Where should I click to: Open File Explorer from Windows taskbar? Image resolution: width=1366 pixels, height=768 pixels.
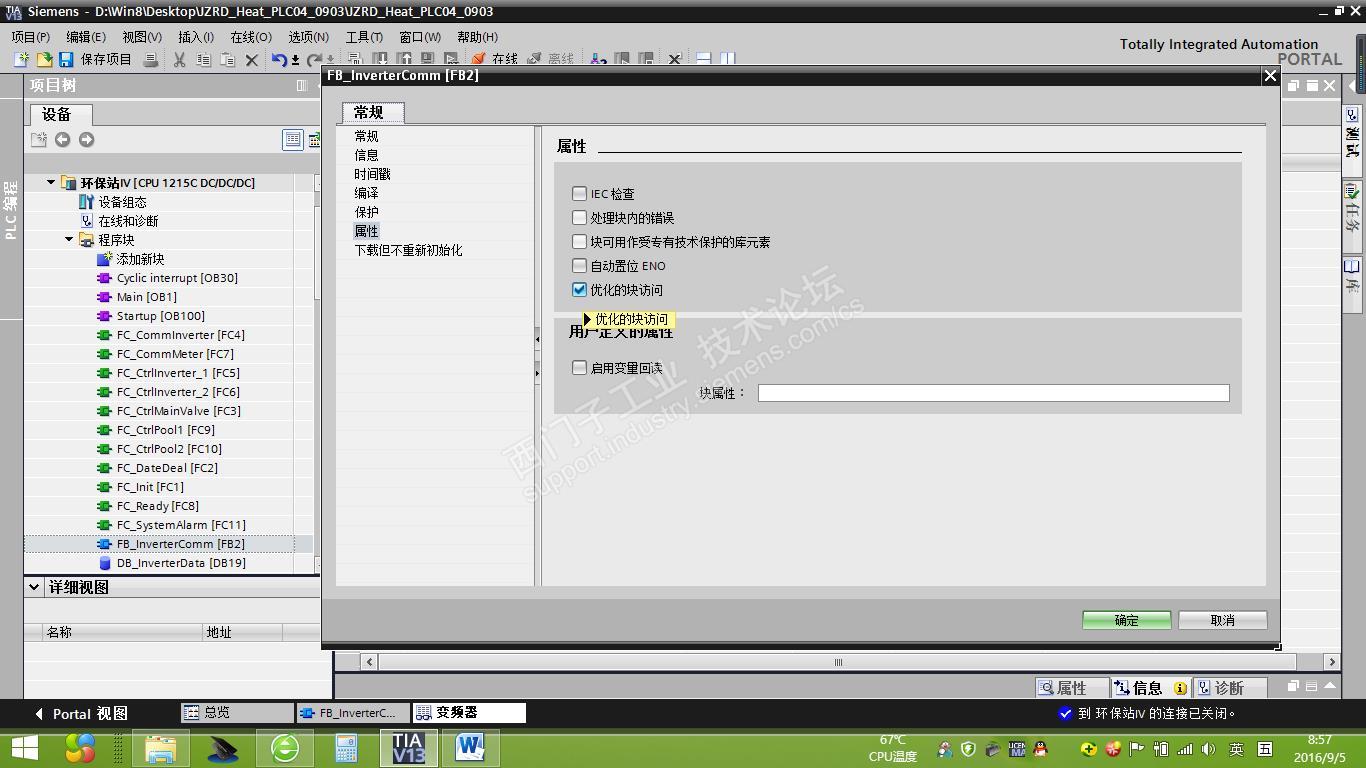(160, 748)
